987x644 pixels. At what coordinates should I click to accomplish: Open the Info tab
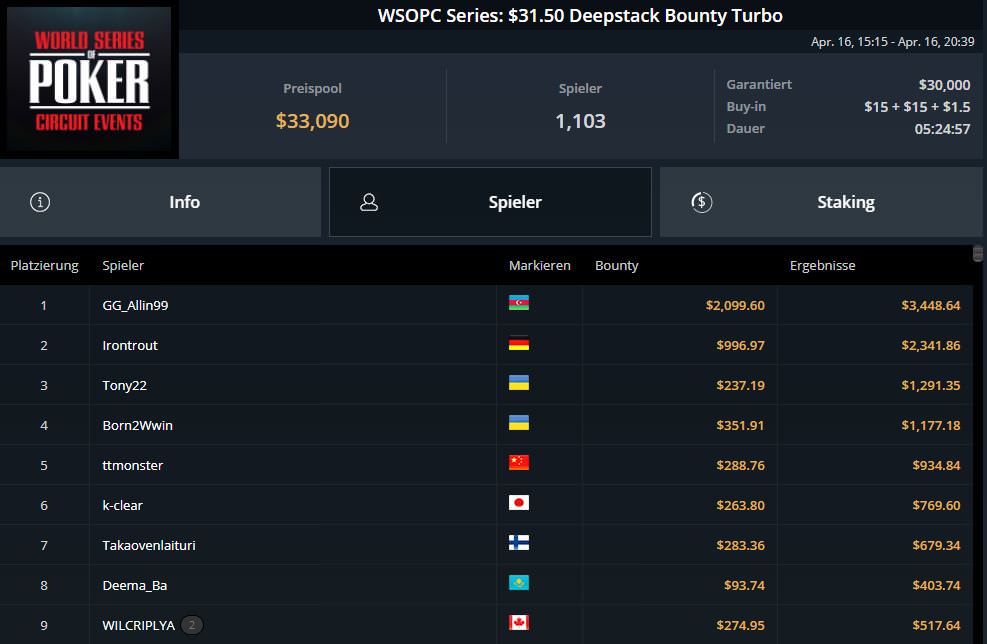click(161, 202)
